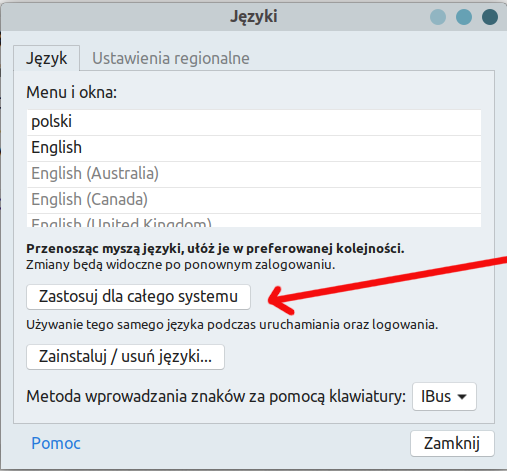Click the darkest window control circle
507x471 pixels.
(x=490, y=17)
